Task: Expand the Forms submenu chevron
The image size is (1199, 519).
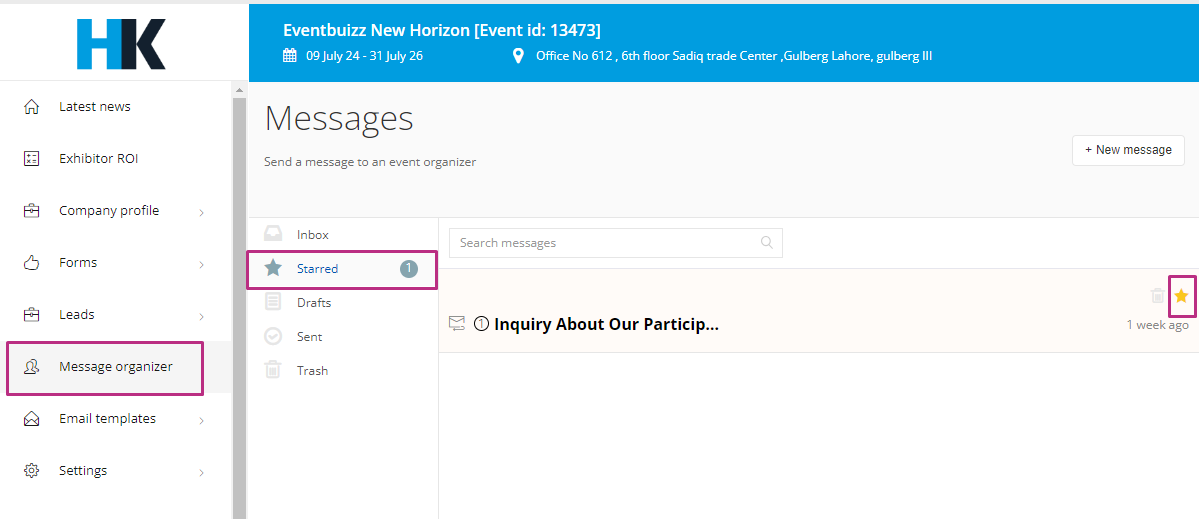Action: pos(202,264)
